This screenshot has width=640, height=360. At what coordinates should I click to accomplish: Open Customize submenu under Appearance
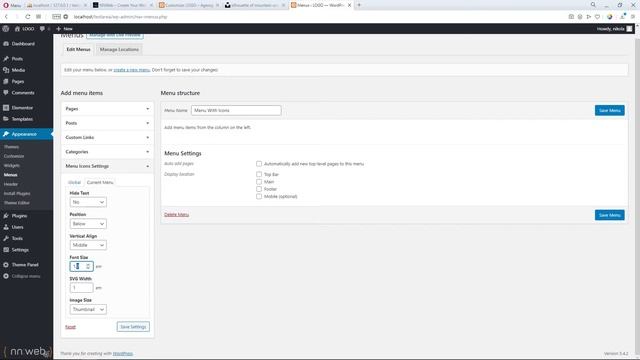tap(14, 156)
